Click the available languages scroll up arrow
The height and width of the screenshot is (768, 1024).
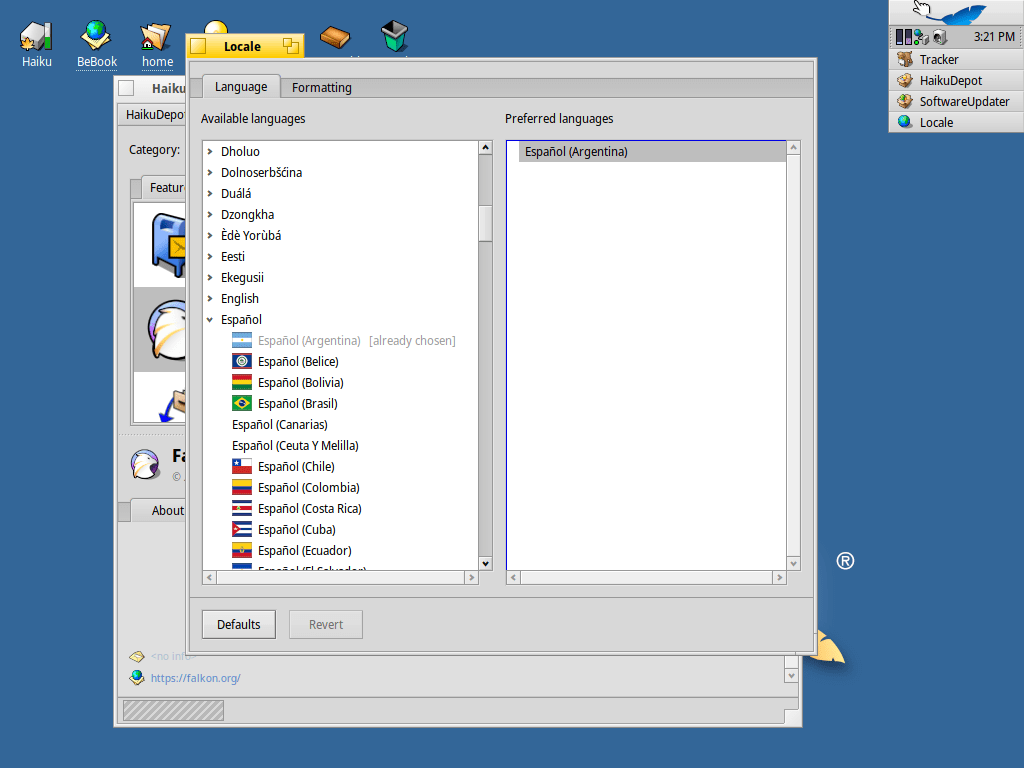pos(485,148)
